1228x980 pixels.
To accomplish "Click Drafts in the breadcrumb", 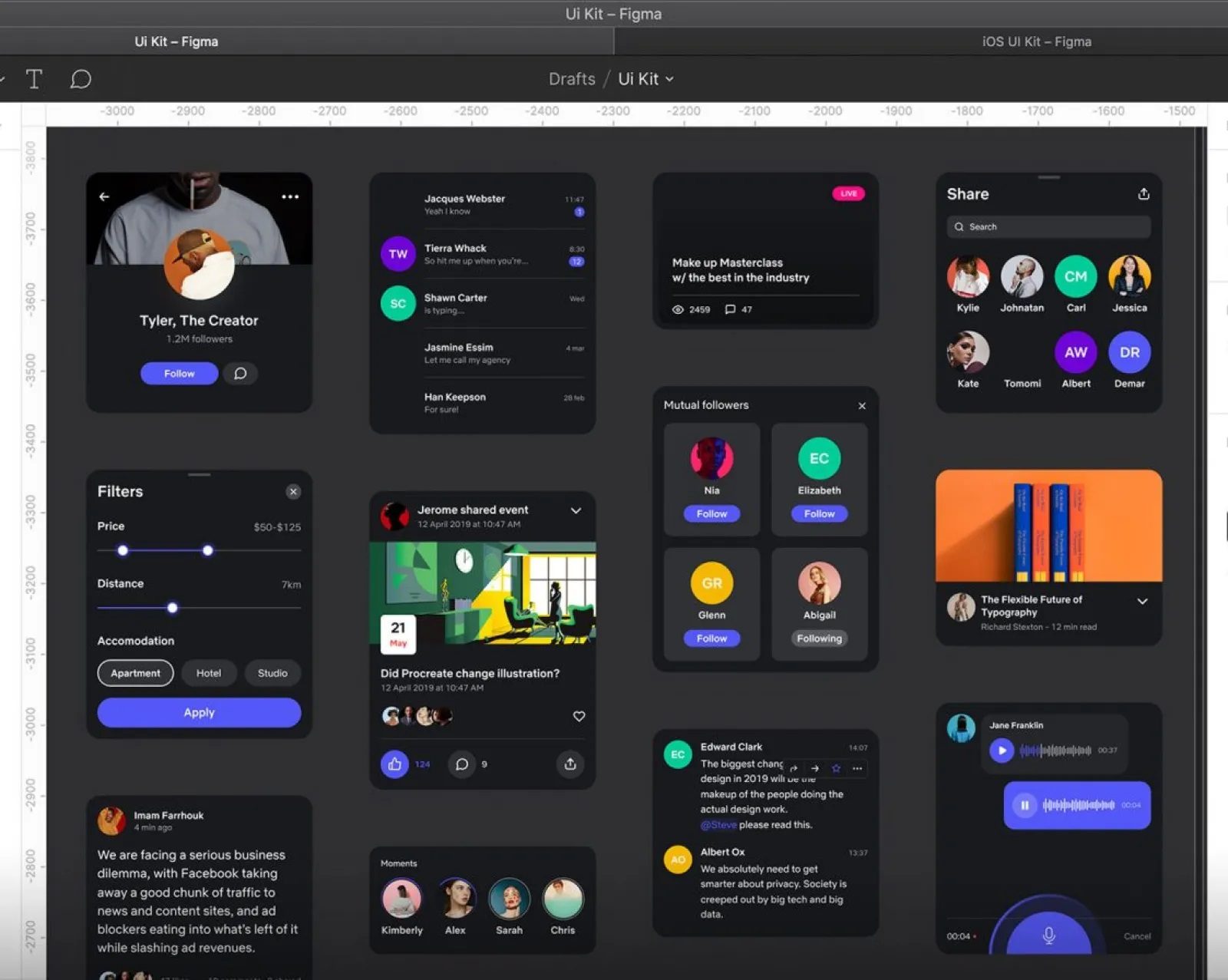I will pyautogui.click(x=572, y=79).
